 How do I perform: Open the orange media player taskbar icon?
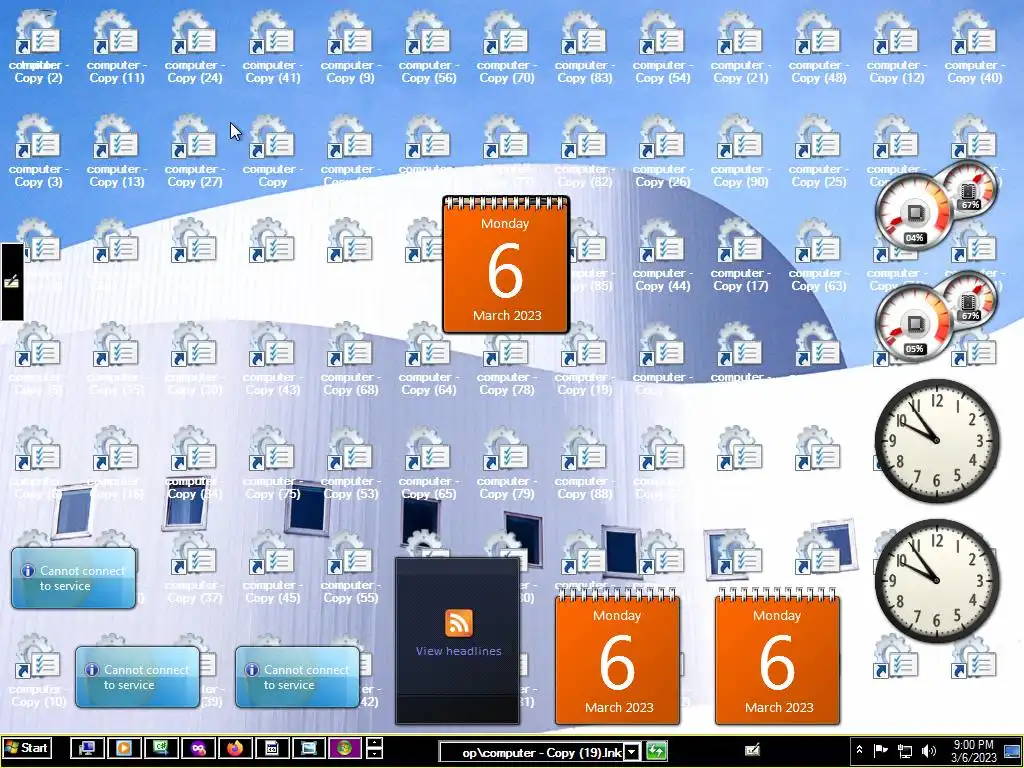tap(123, 748)
